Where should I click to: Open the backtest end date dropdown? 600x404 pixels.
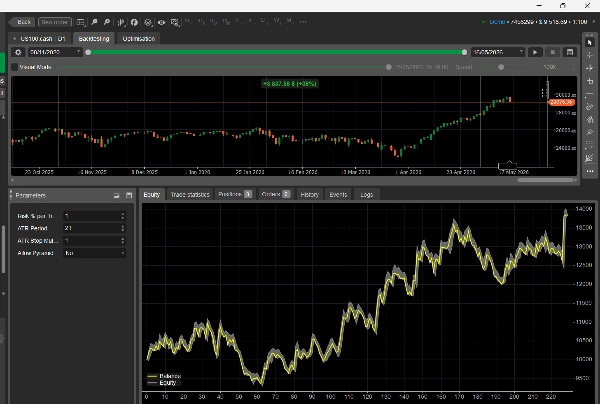pyautogui.click(x=497, y=52)
